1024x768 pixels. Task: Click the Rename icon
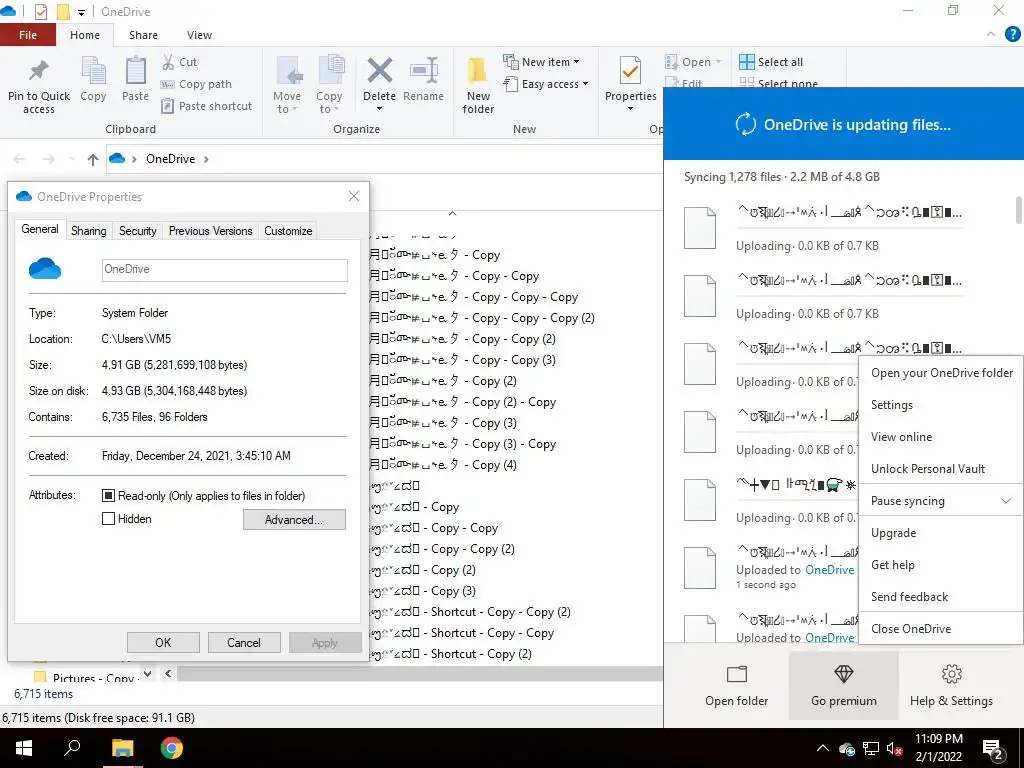[x=423, y=71]
